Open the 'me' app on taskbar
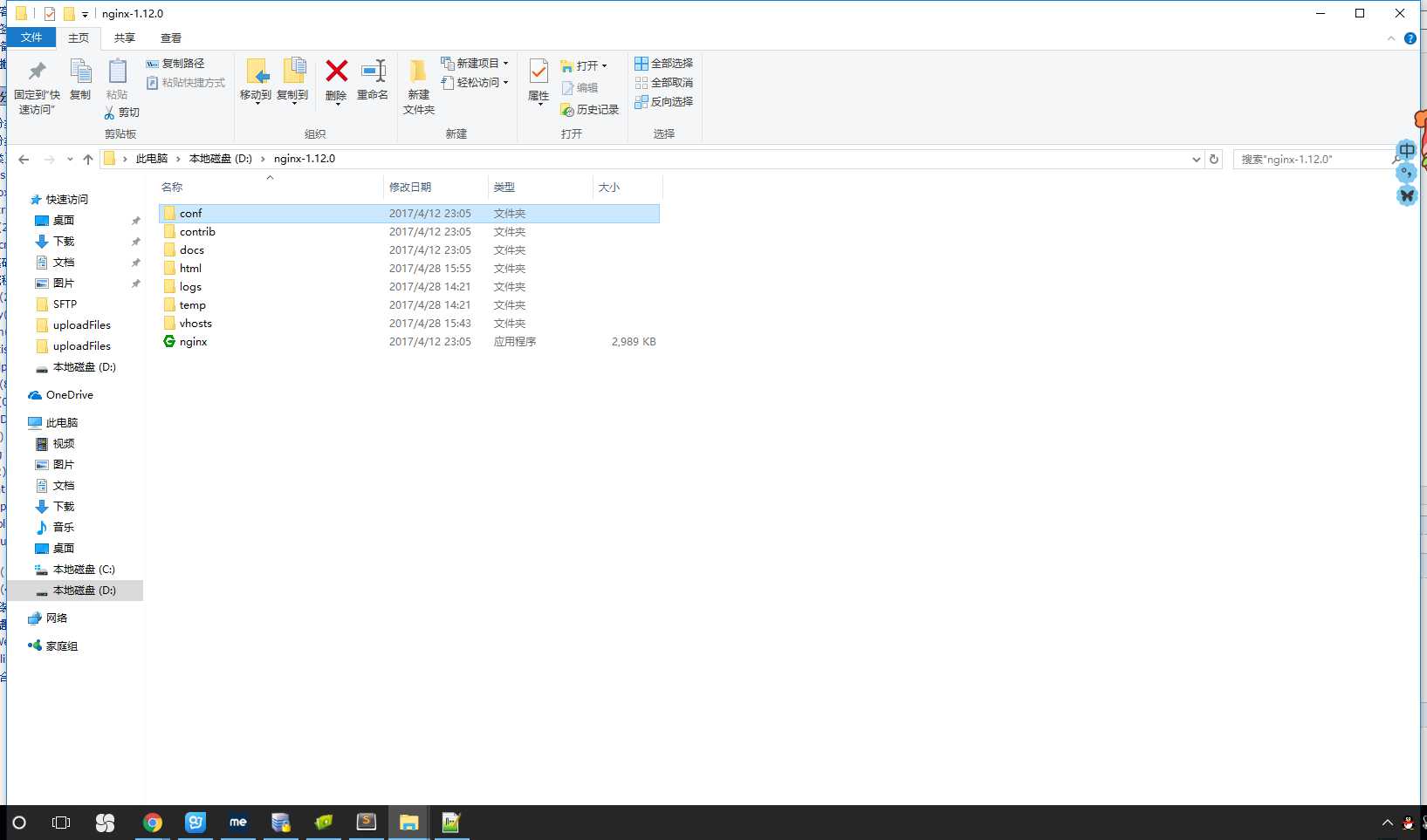Viewport: 1427px width, 840px height. coord(238,823)
